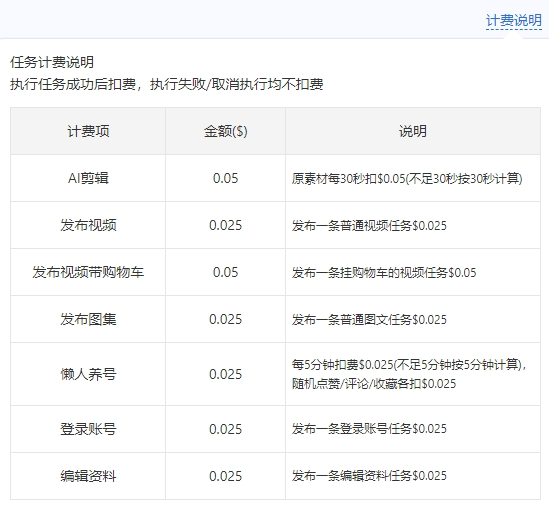Select the 发布视频带购物车 row label

click(88, 272)
